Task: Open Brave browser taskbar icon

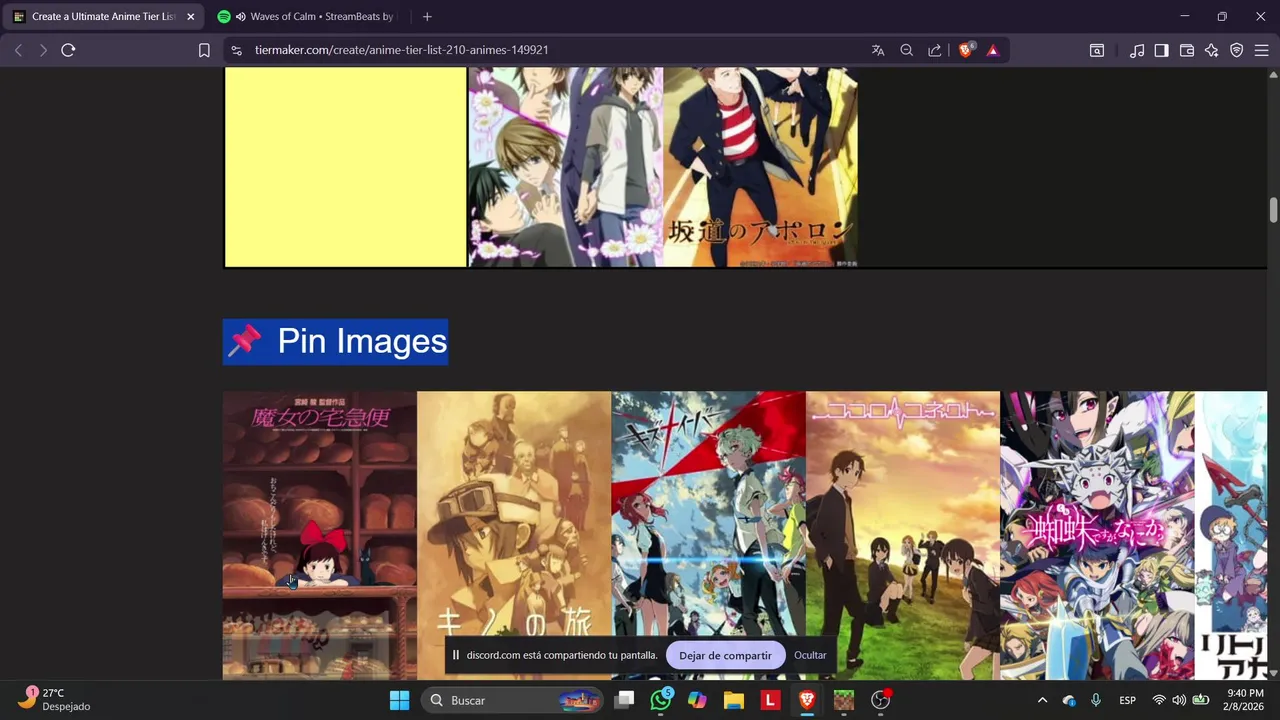Action: (807, 700)
